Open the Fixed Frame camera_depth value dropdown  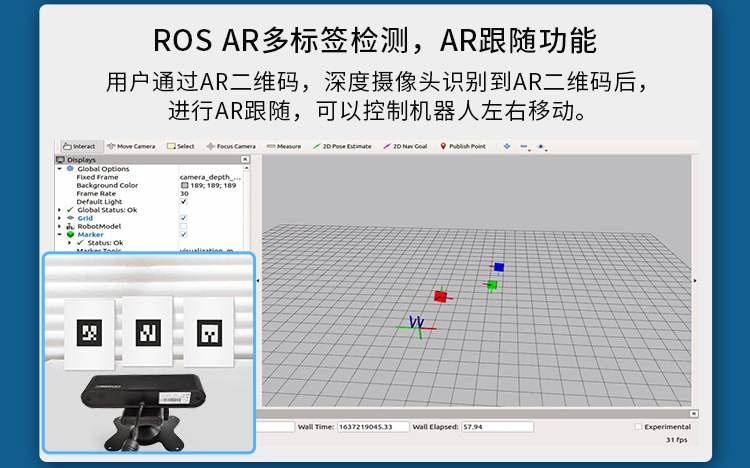(210, 177)
